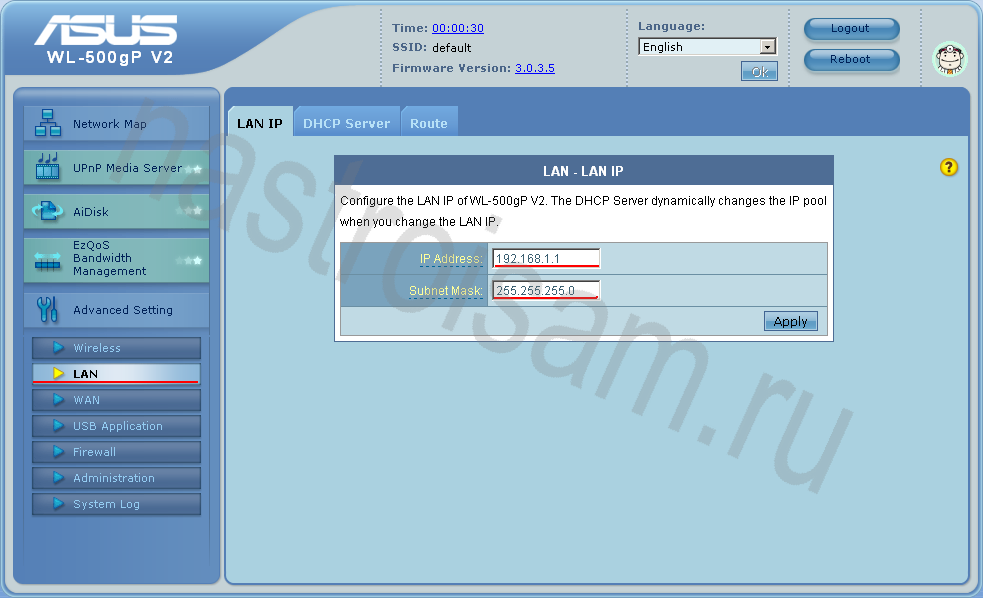The width and height of the screenshot is (985, 600).
Task: Open USB Application menu item
Action: (117, 426)
